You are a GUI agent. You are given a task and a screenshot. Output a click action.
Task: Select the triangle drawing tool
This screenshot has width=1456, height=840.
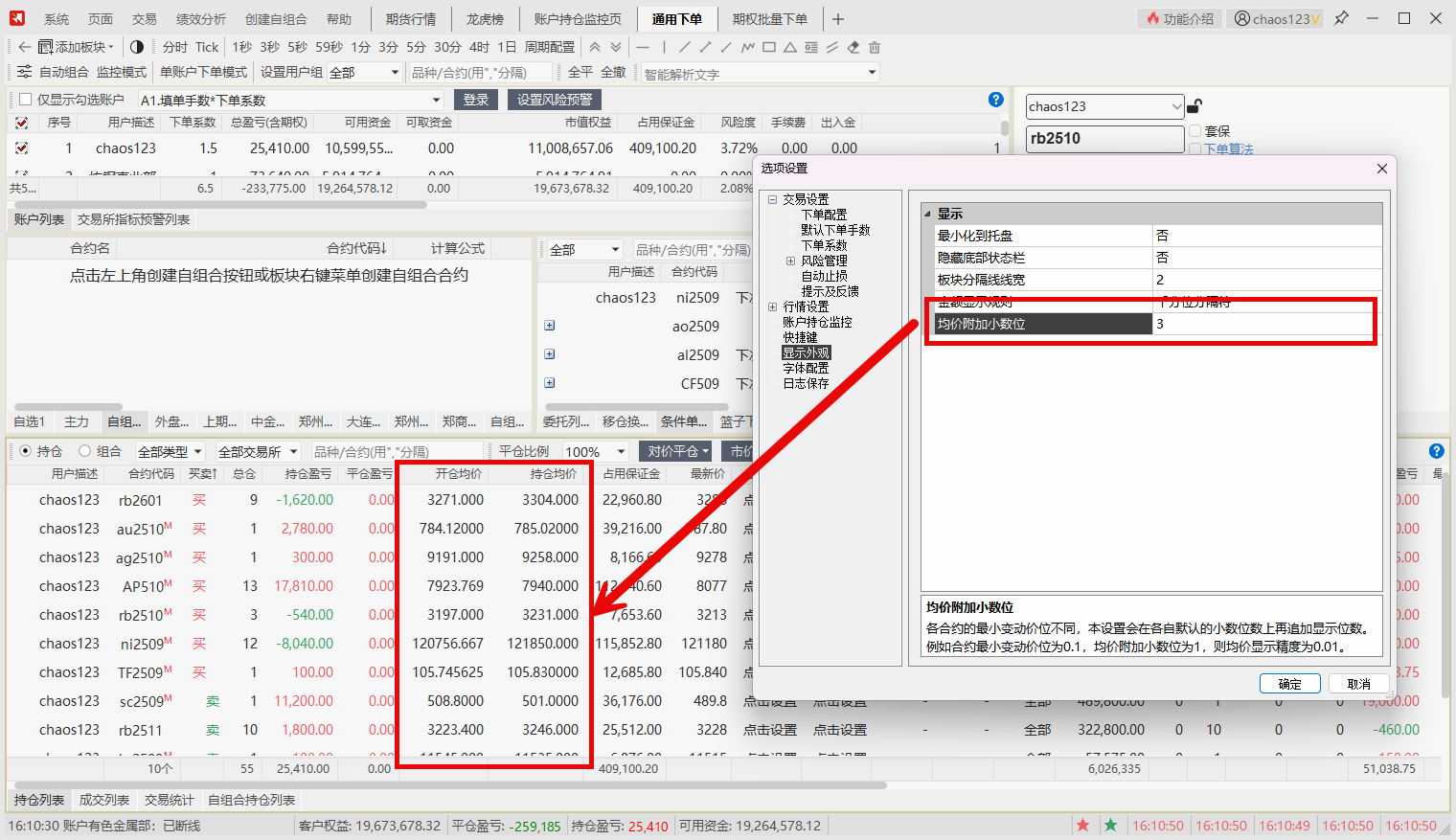pyautogui.click(x=790, y=47)
